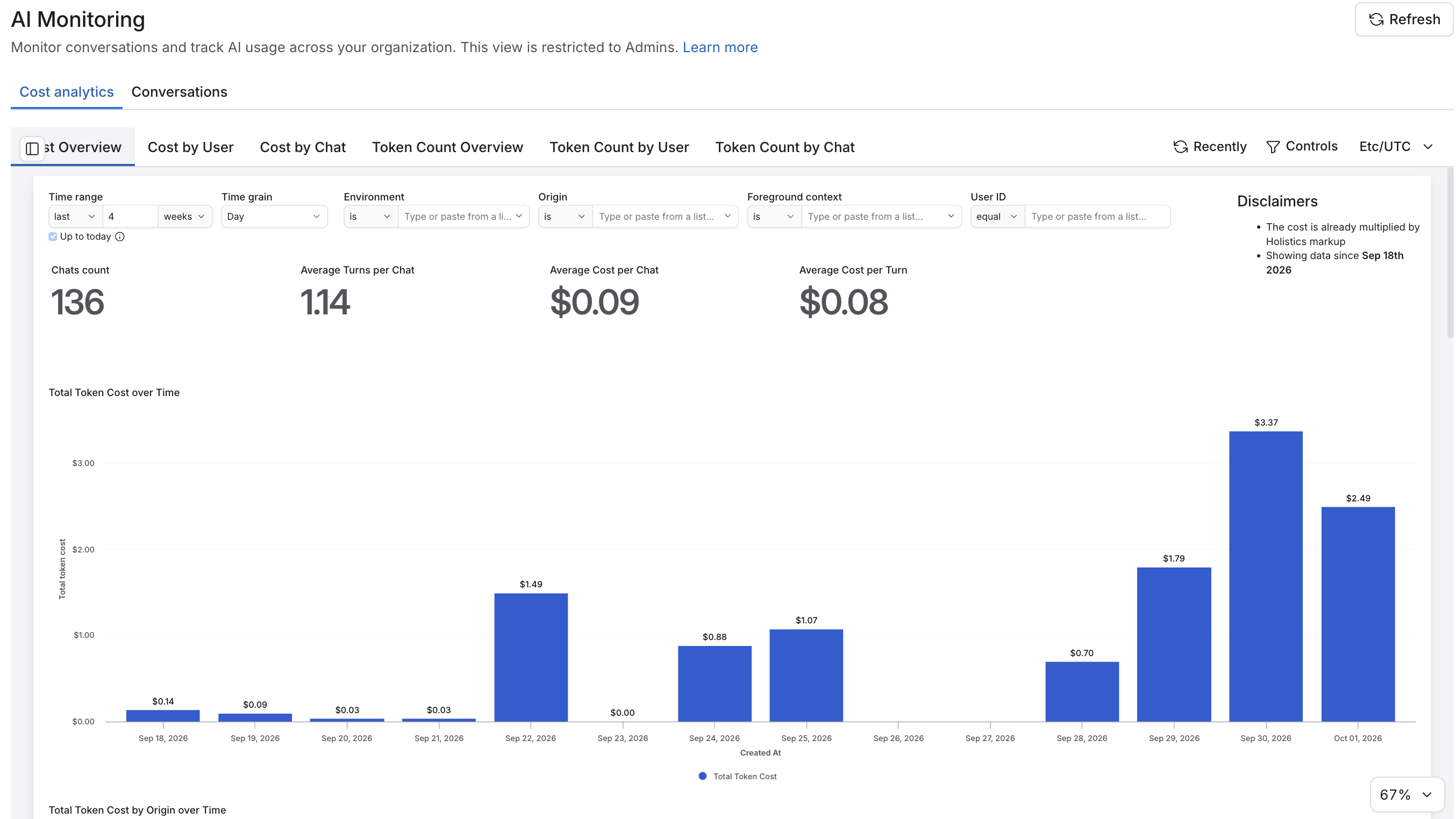Click the Average Cost per Turn value $0.08

click(843, 302)
